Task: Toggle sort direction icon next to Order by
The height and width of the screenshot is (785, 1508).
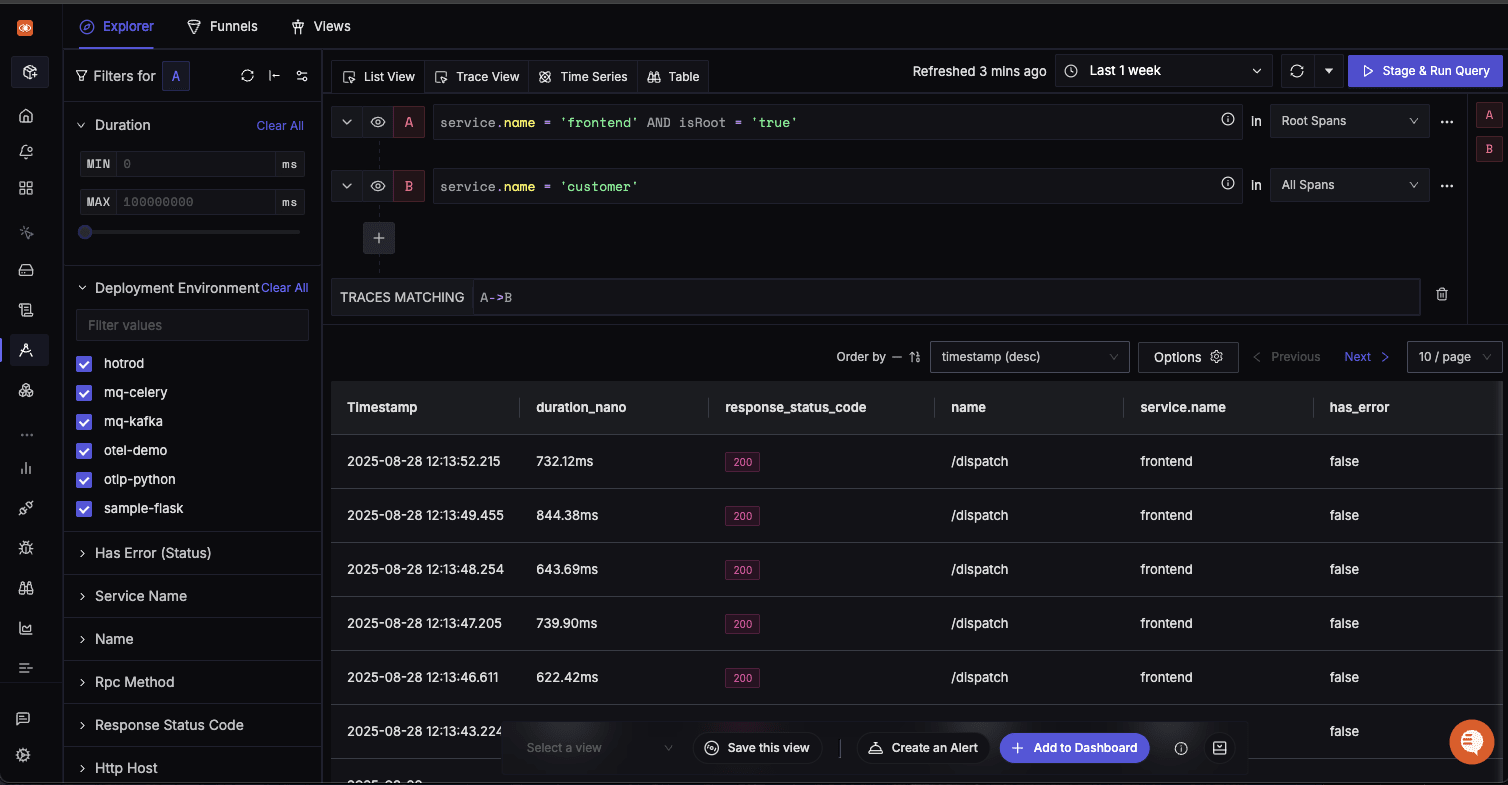Action: tap(914, 357)
